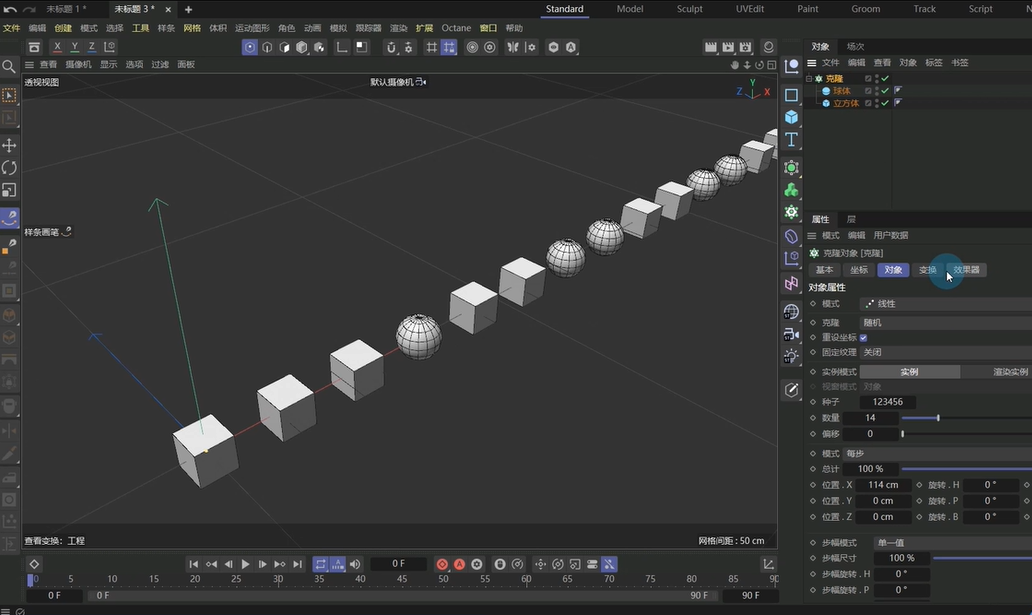Click the play forward button

(245, 564)
